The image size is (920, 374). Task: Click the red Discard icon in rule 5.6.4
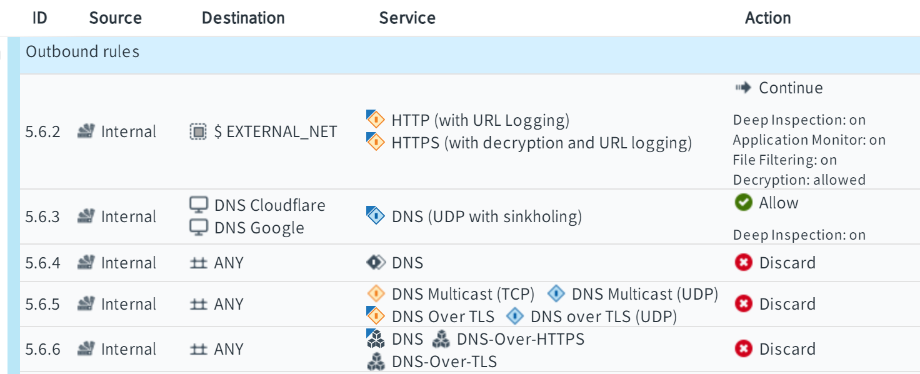[x=743, y=262]
